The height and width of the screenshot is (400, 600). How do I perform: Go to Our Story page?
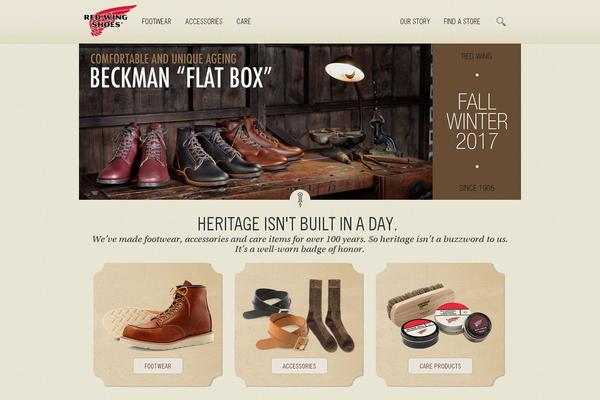(x=415, y=21)
